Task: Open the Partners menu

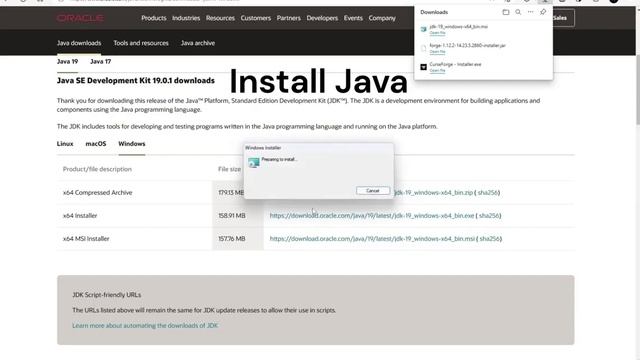Action: click(289, 18)
